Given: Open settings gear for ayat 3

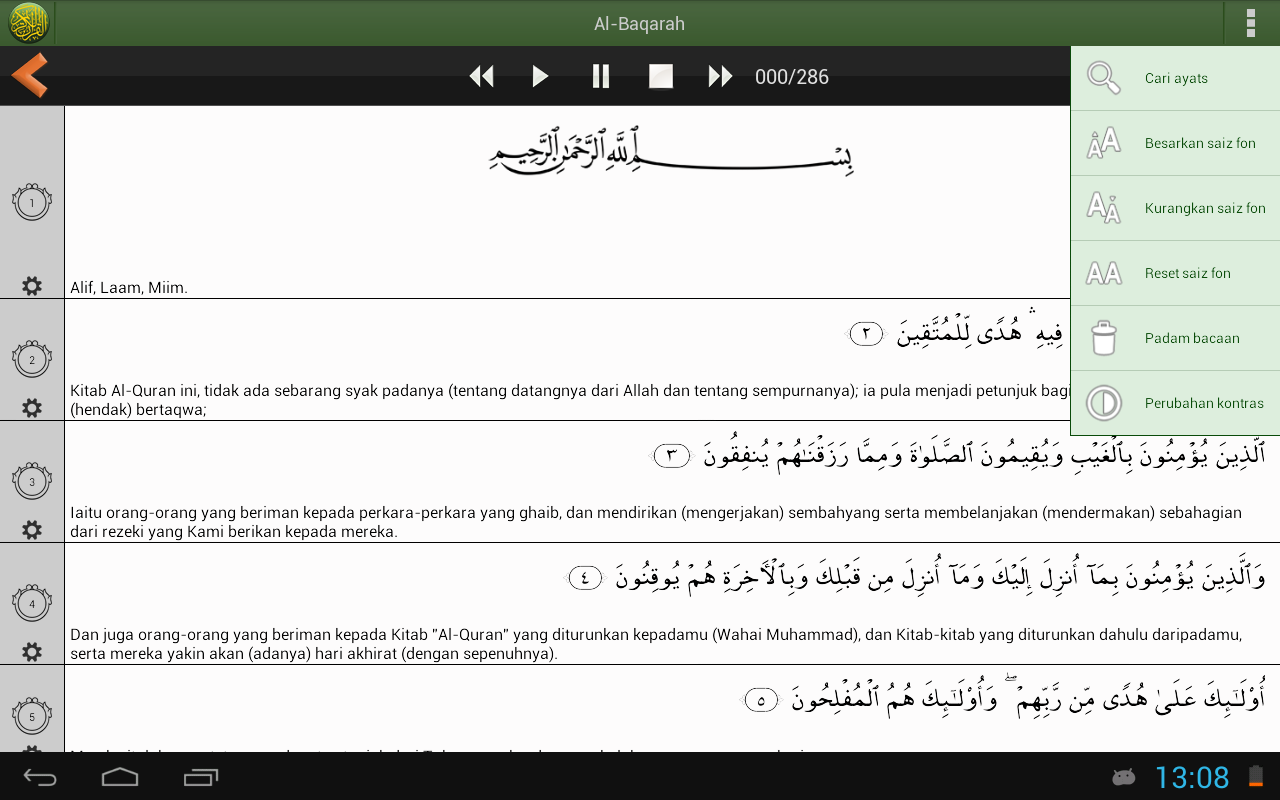Looking at the screenshot, I should click(32, 530).
